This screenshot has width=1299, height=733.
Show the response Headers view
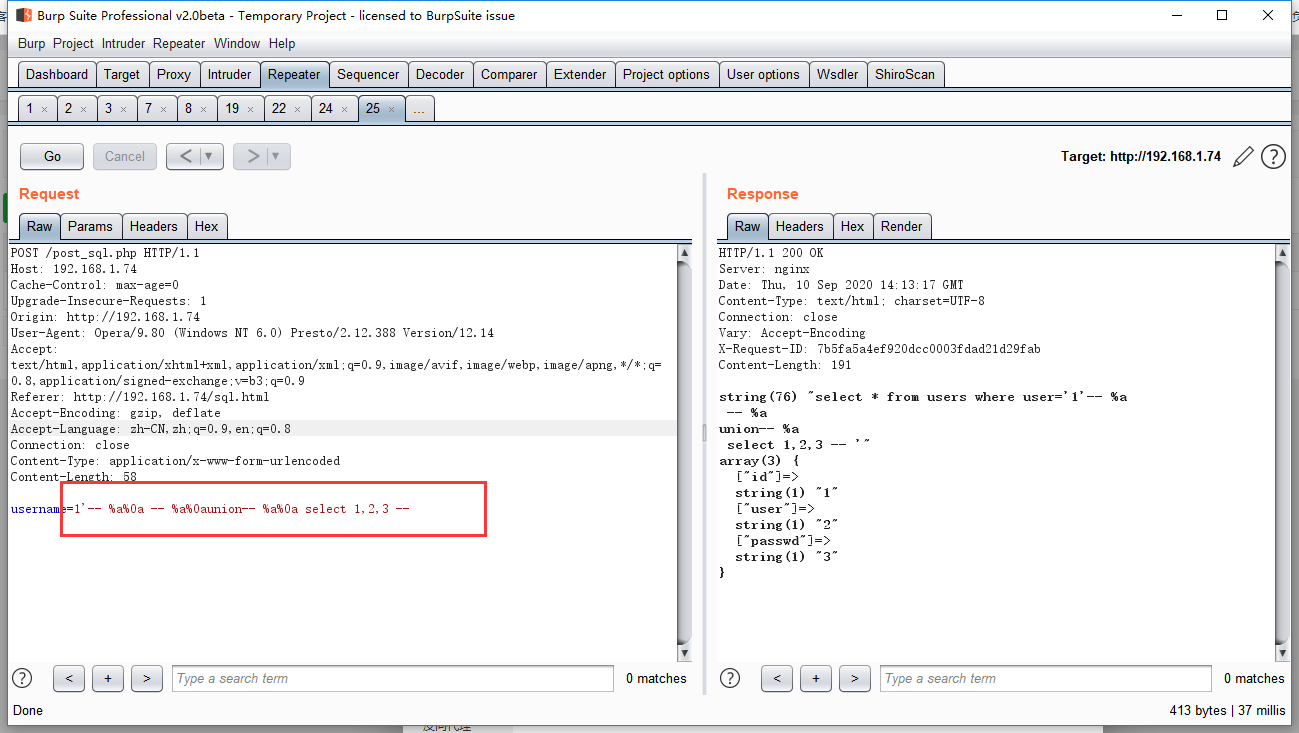(x=799, y=226)
